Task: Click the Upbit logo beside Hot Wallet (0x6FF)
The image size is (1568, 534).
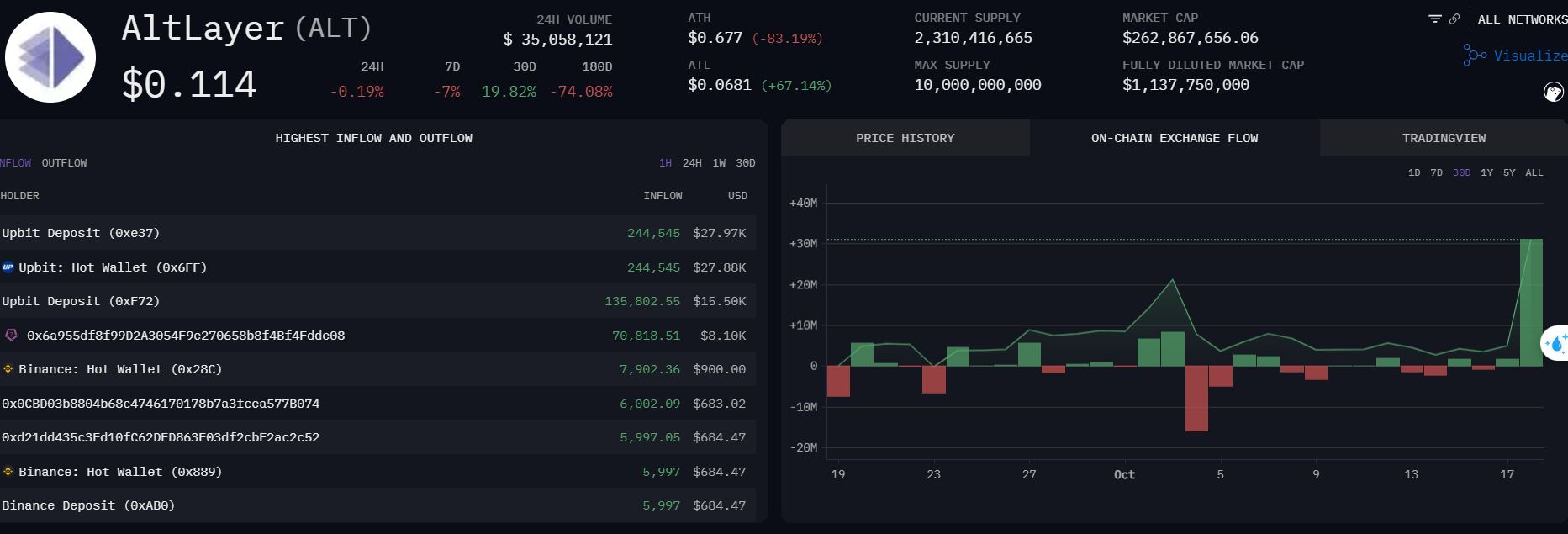Action: click(x=8, y=267)
